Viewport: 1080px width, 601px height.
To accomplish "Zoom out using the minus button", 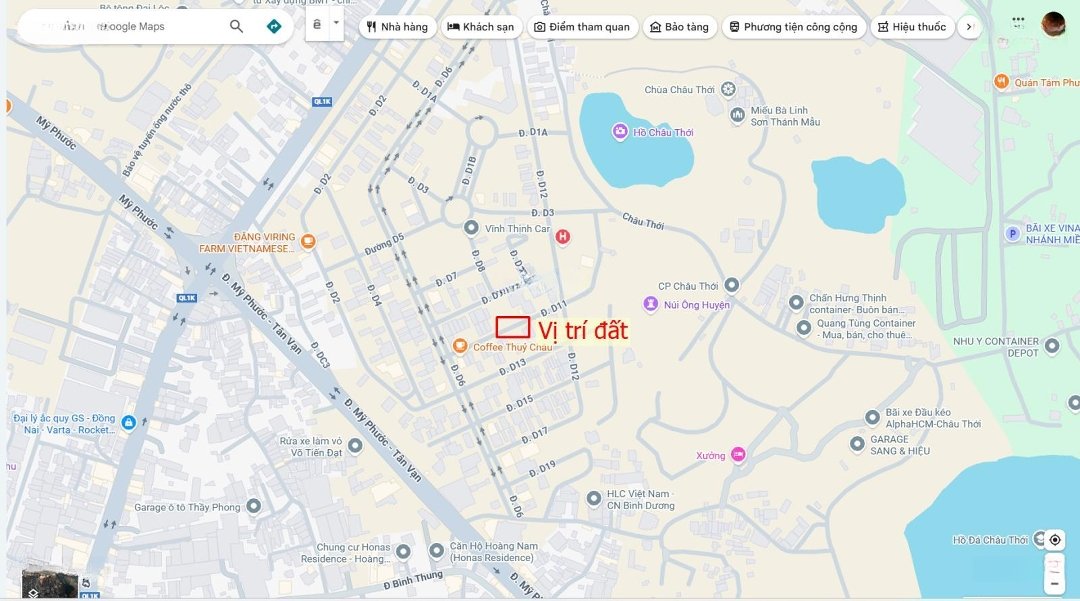I will (1055, 584).
